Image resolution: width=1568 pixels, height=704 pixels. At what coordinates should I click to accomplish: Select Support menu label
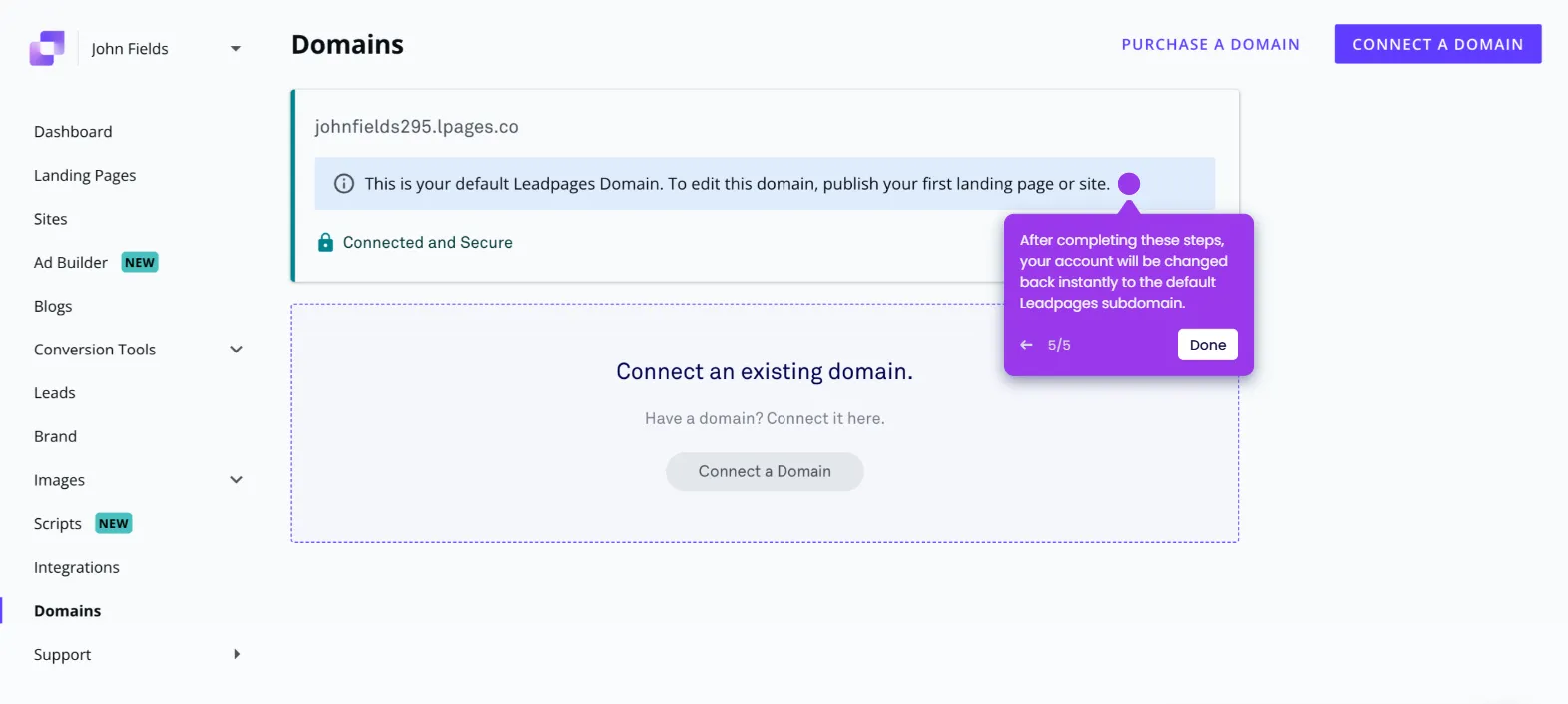(62, 655)
